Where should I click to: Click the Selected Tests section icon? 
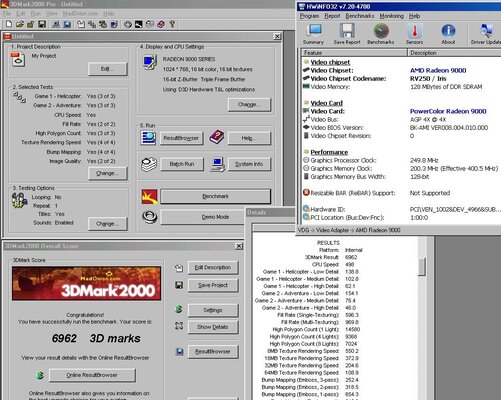click(19, 97)
